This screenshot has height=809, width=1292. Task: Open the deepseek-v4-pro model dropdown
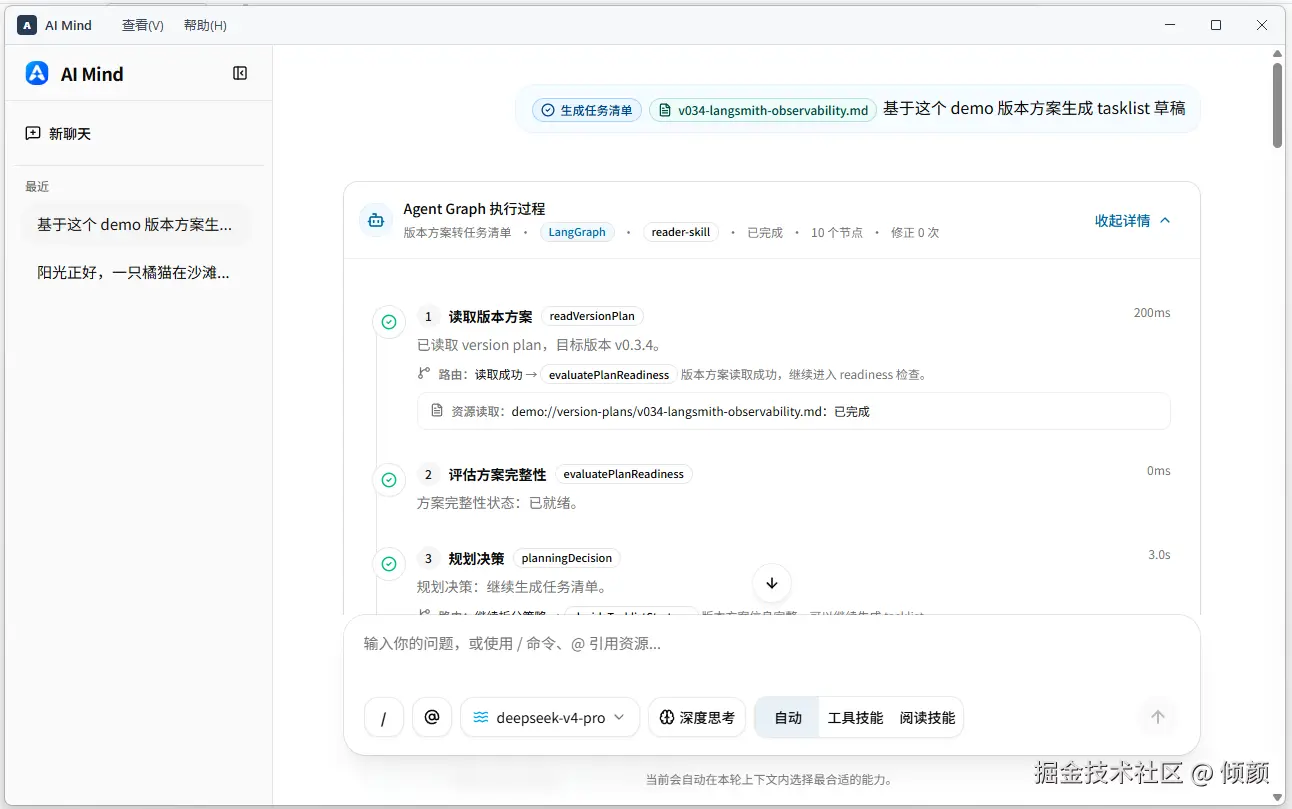(x=550, y=717)
